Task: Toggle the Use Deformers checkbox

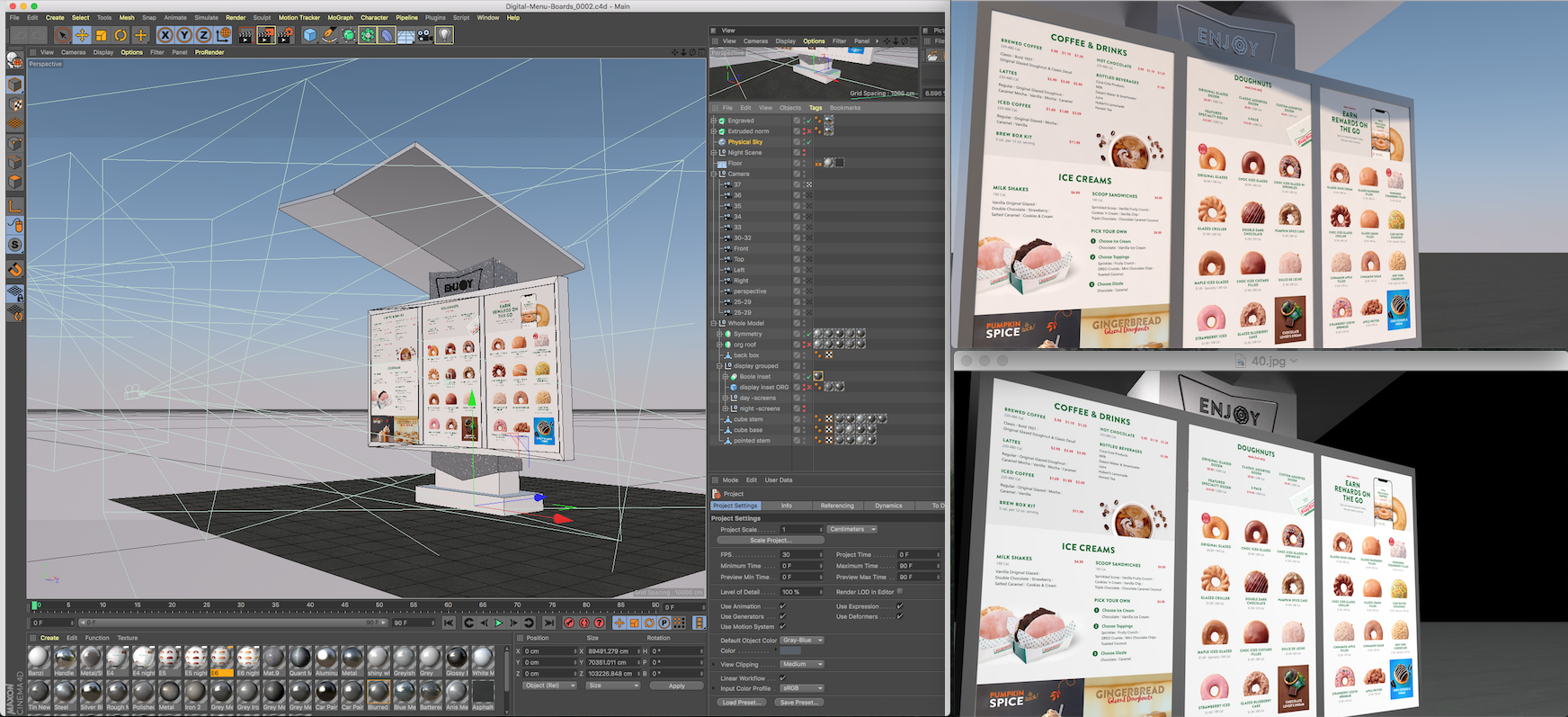Action: pos(900,616)
